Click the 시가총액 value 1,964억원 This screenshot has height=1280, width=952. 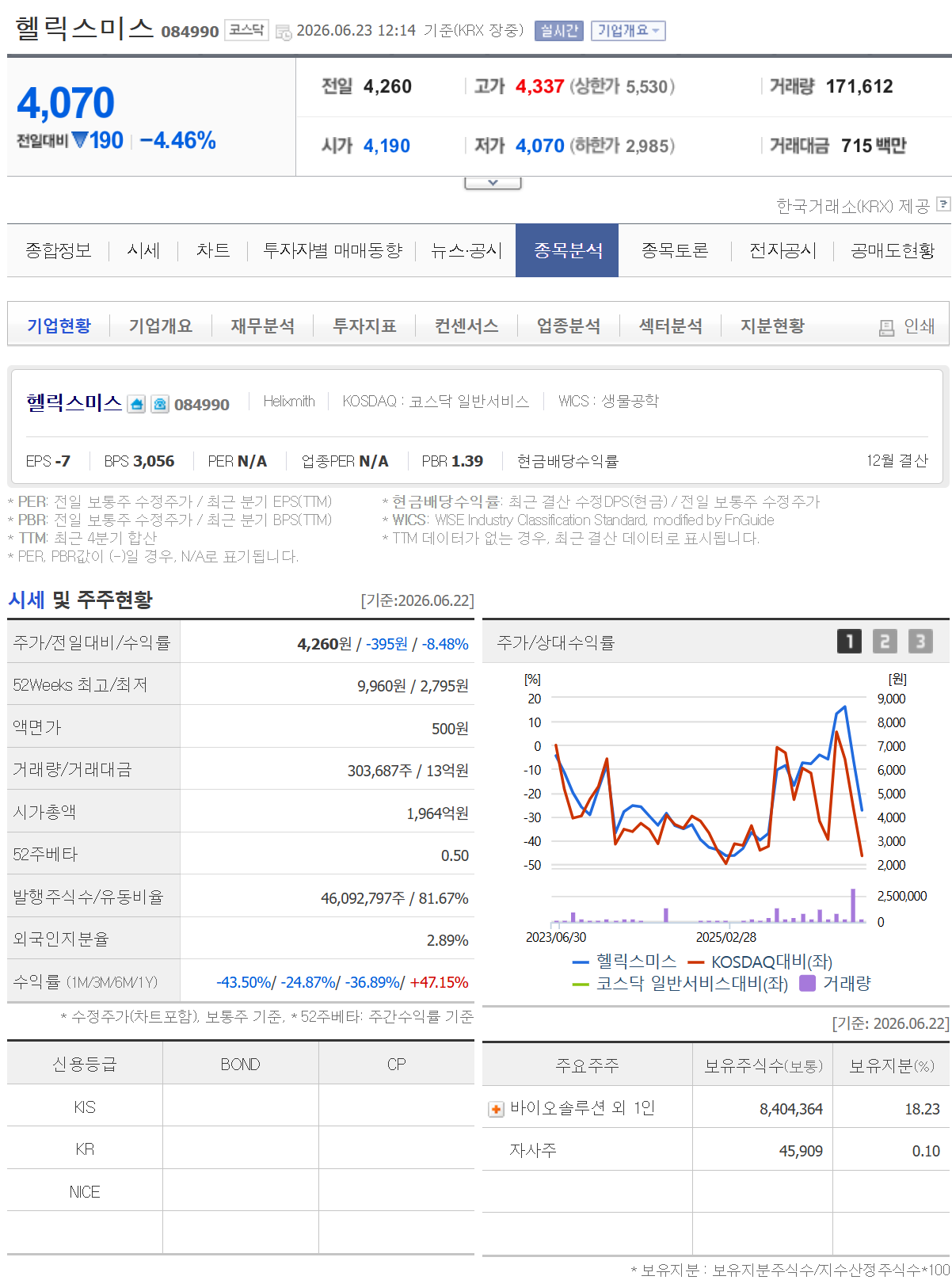437,813
